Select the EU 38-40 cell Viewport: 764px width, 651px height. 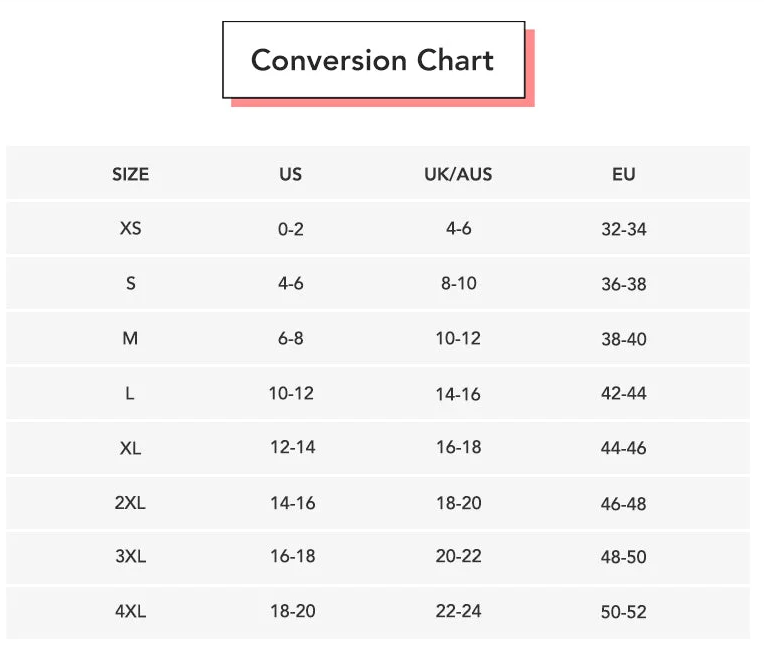[624, 339]
